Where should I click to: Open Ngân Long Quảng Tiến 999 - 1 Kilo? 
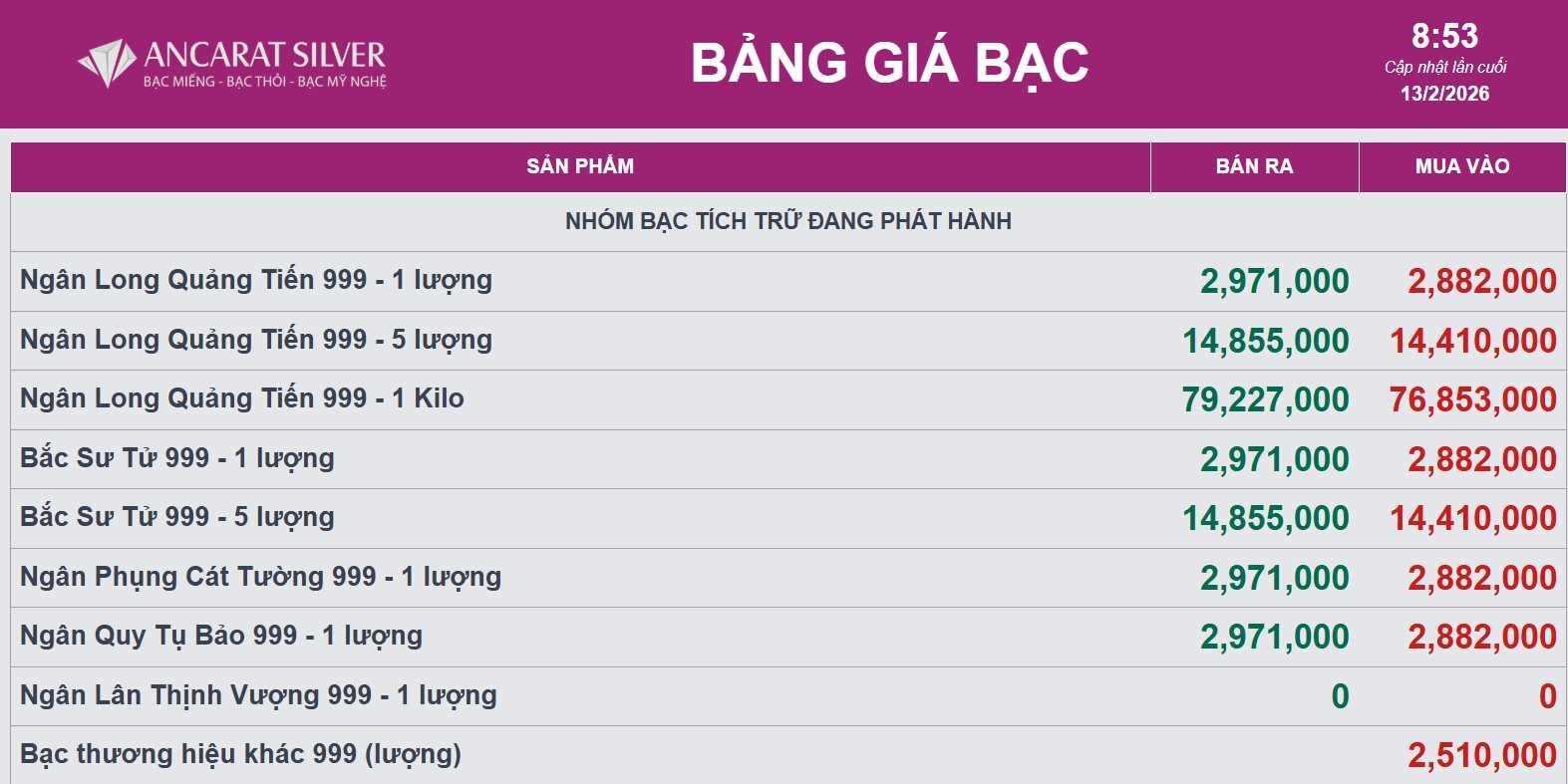coord(242,398)
